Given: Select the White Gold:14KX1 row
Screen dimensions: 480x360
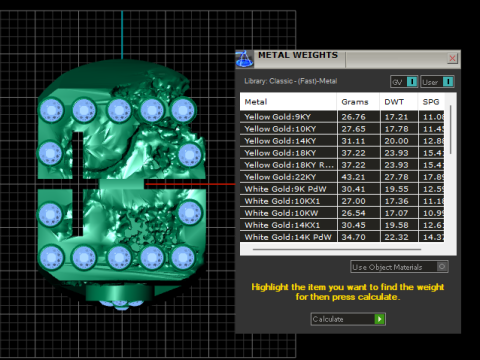Looking at the screenshot, I should (342, 225).
